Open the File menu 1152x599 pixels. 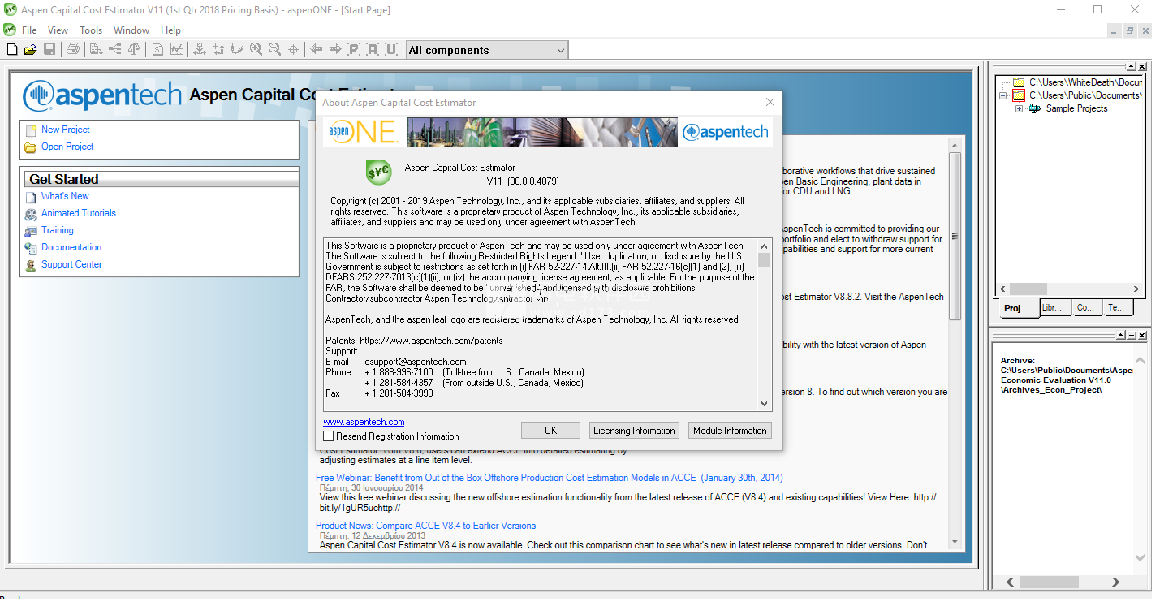[x=29, y=30]
